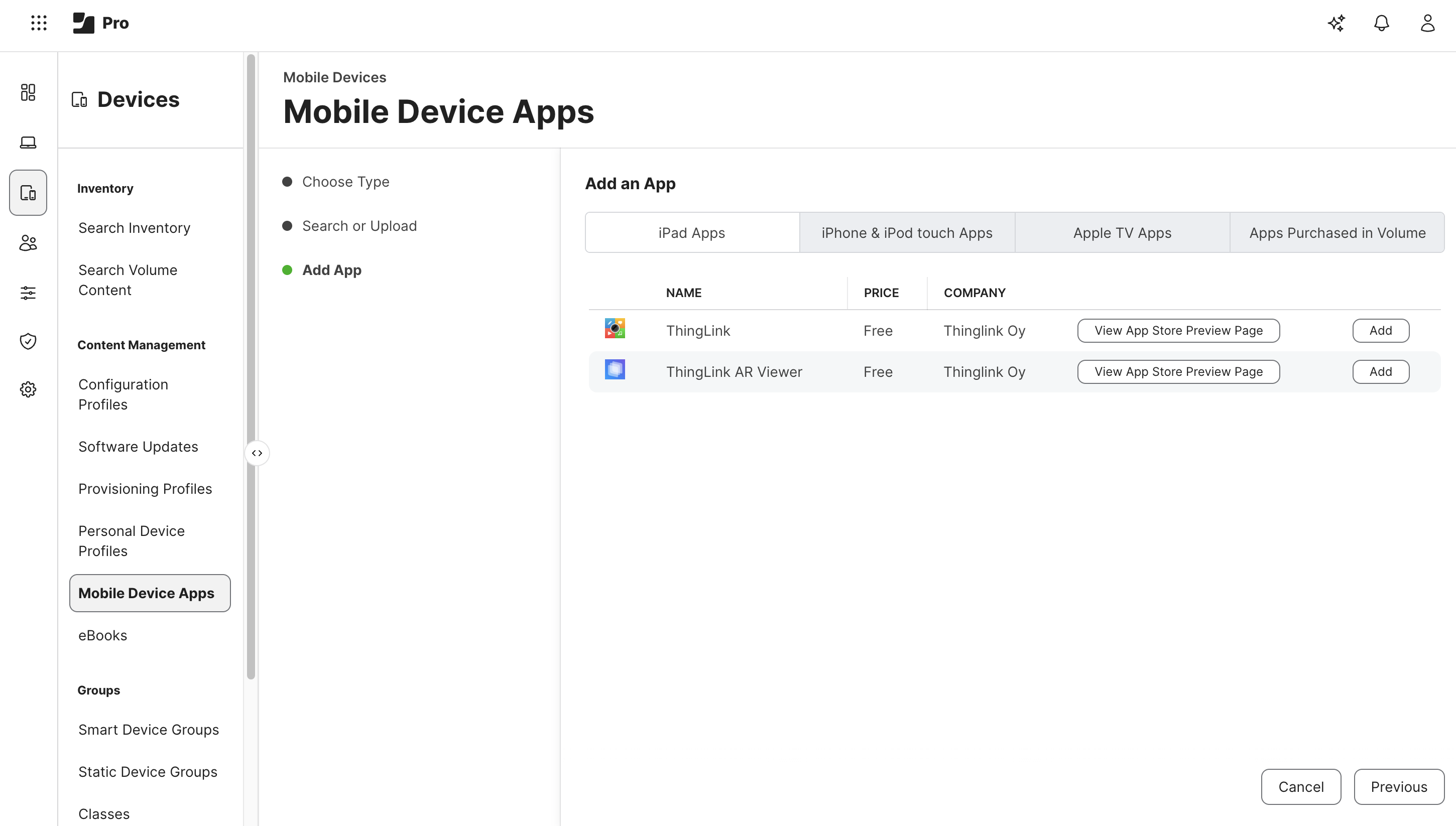The height and width of the screenshot is (826, 1456).
Task: Select the Devices icon in the rail
Action: pyautogui.click(x=28, y=193)
